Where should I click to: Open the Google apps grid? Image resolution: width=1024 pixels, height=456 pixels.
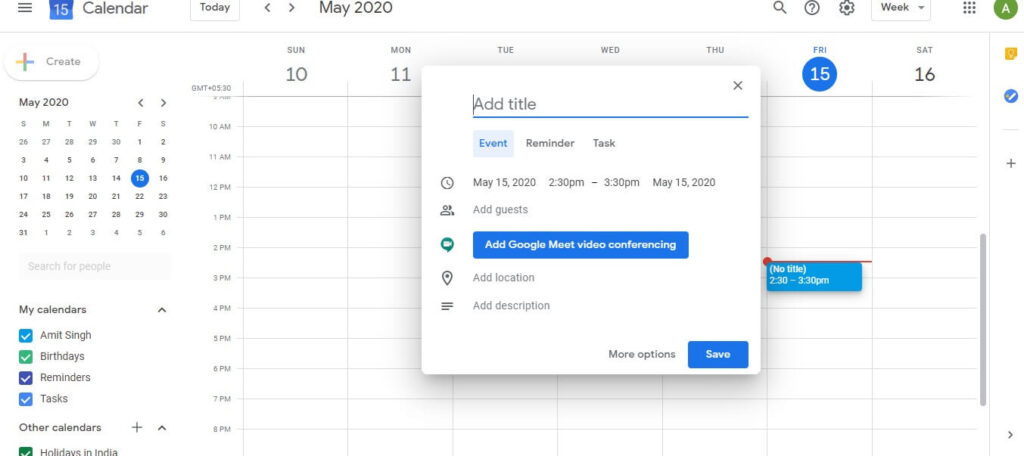coord(969,8)
